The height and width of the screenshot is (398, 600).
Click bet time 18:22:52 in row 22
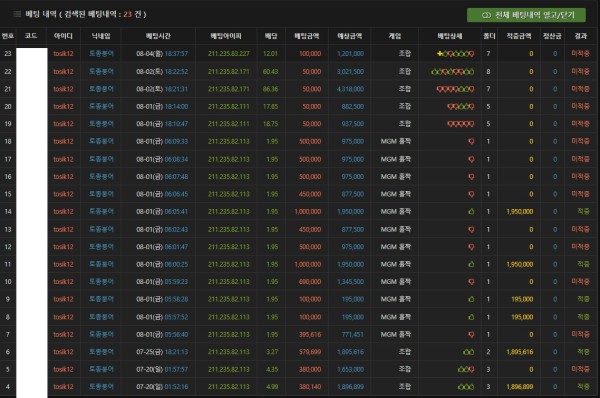click(176, 72)
